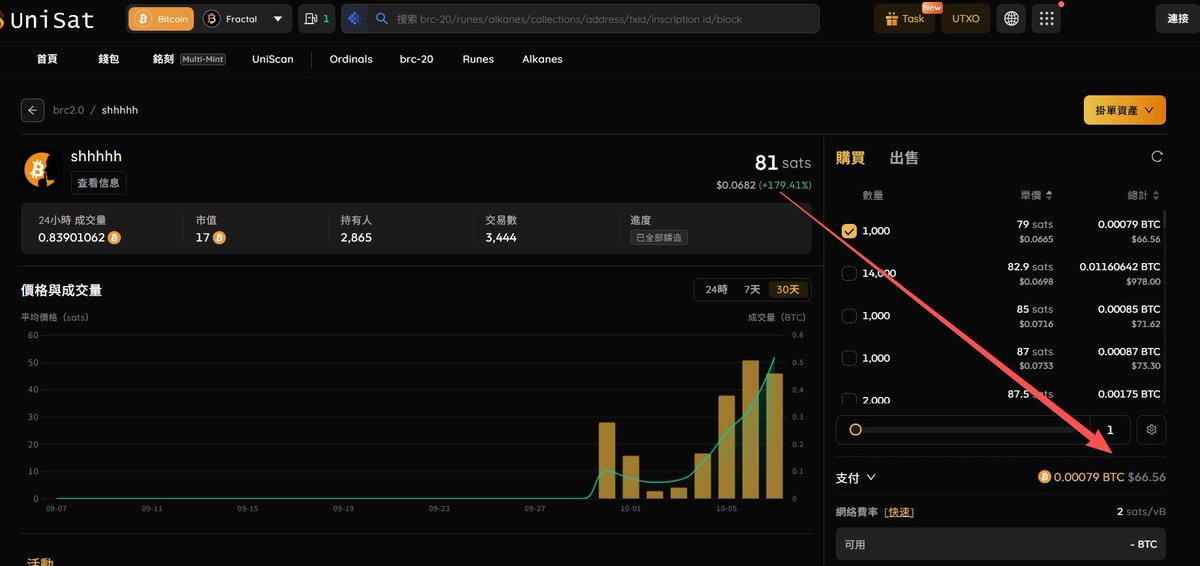
Task: Refresh the order list
Action: 1157,156
